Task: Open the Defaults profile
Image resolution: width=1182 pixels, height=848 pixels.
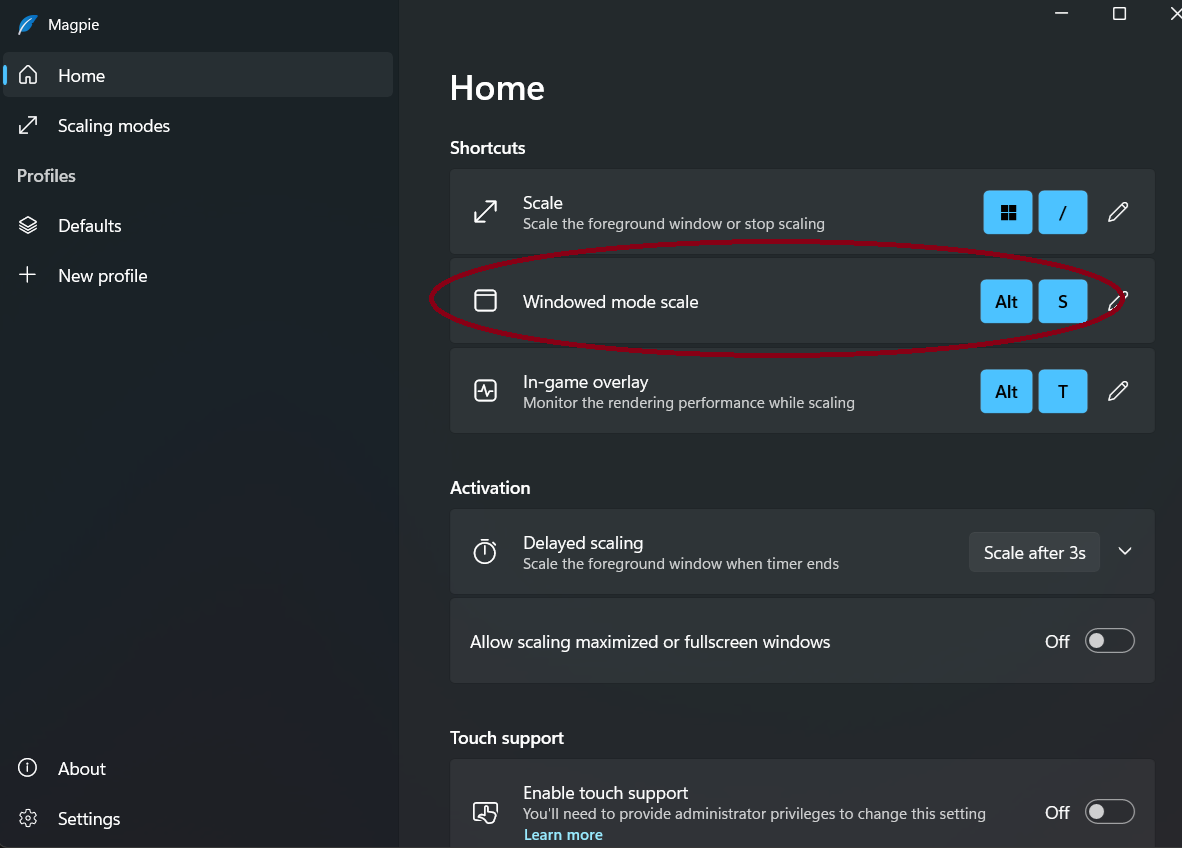Action: [89, 226]
